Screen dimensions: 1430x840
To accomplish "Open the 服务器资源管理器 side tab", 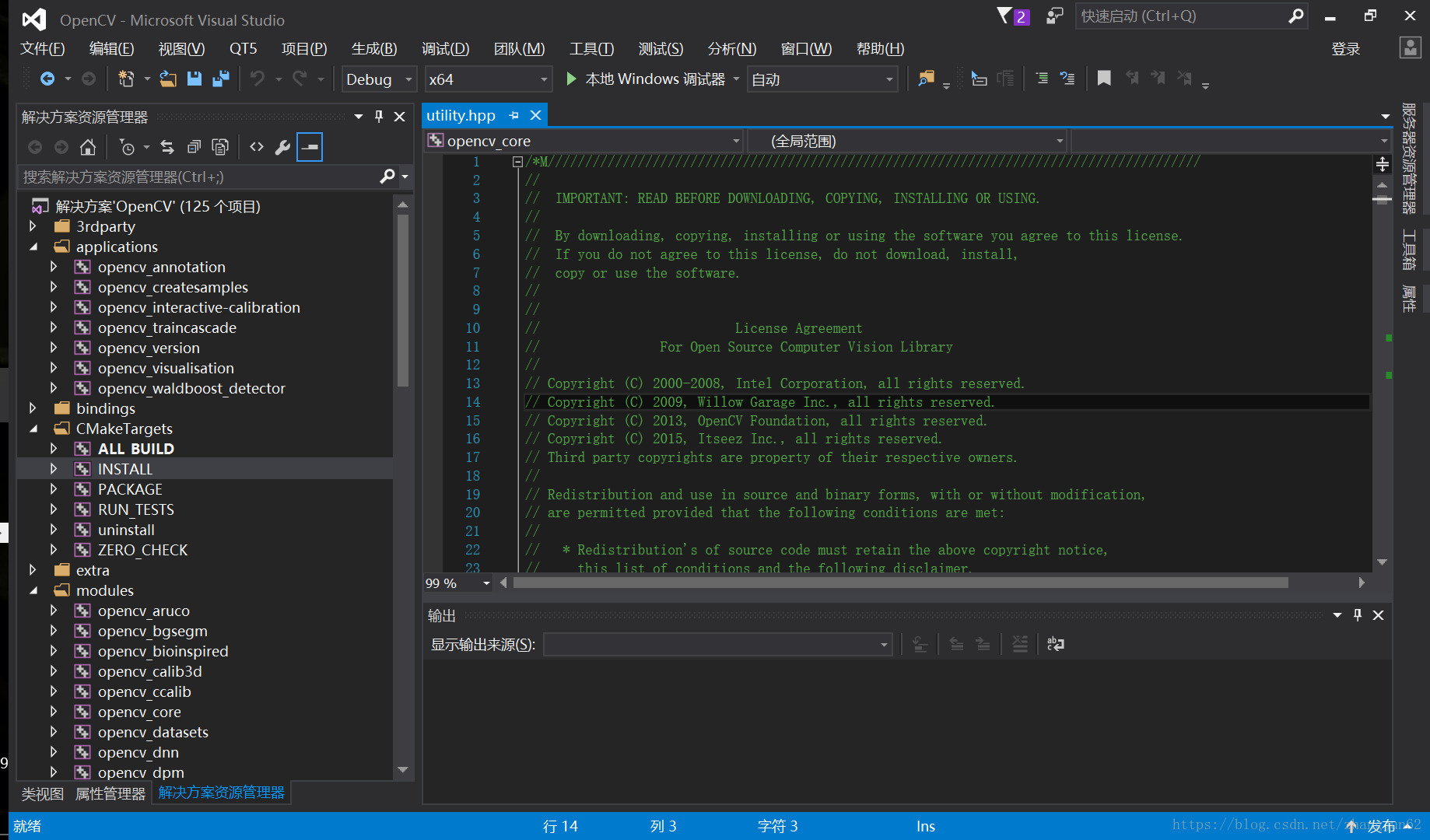I will tap(1409, 159).
